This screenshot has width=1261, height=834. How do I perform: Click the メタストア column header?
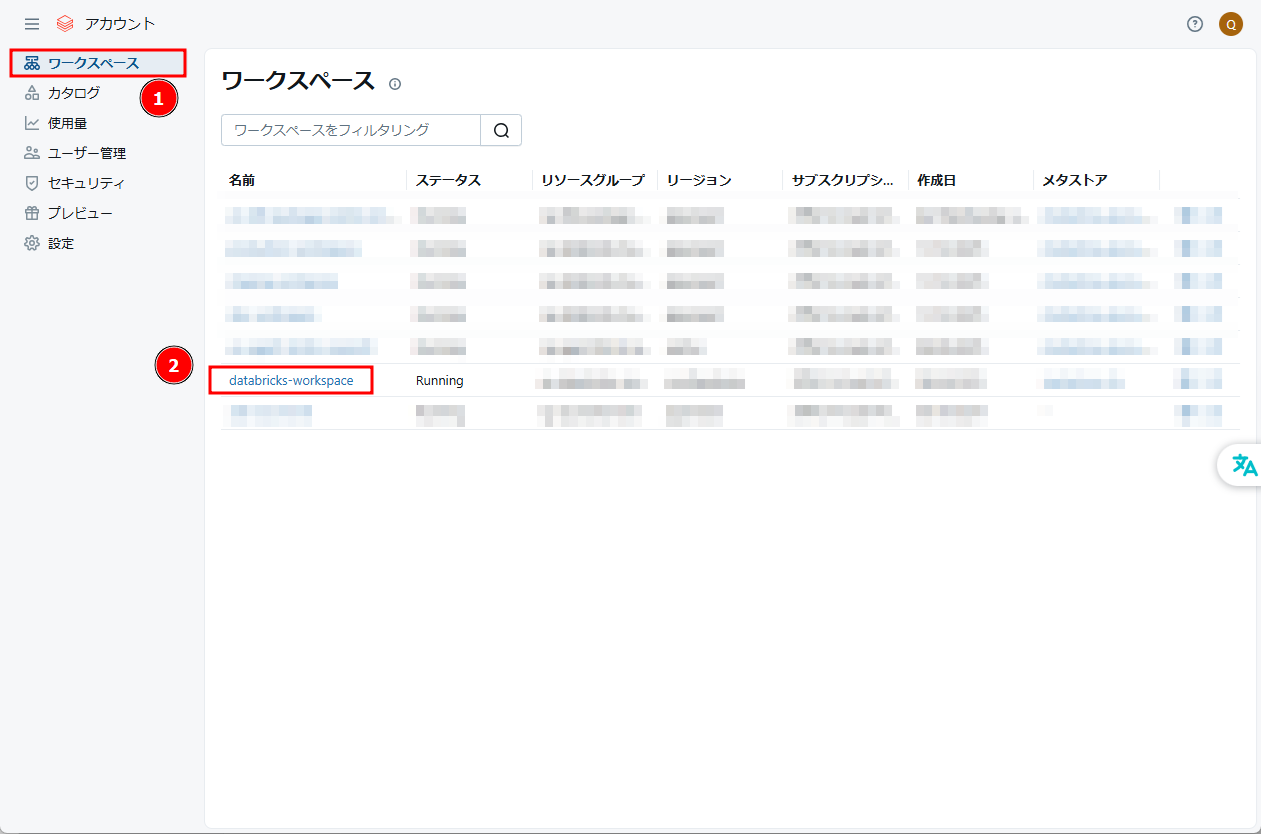(x=1074, y=180)
